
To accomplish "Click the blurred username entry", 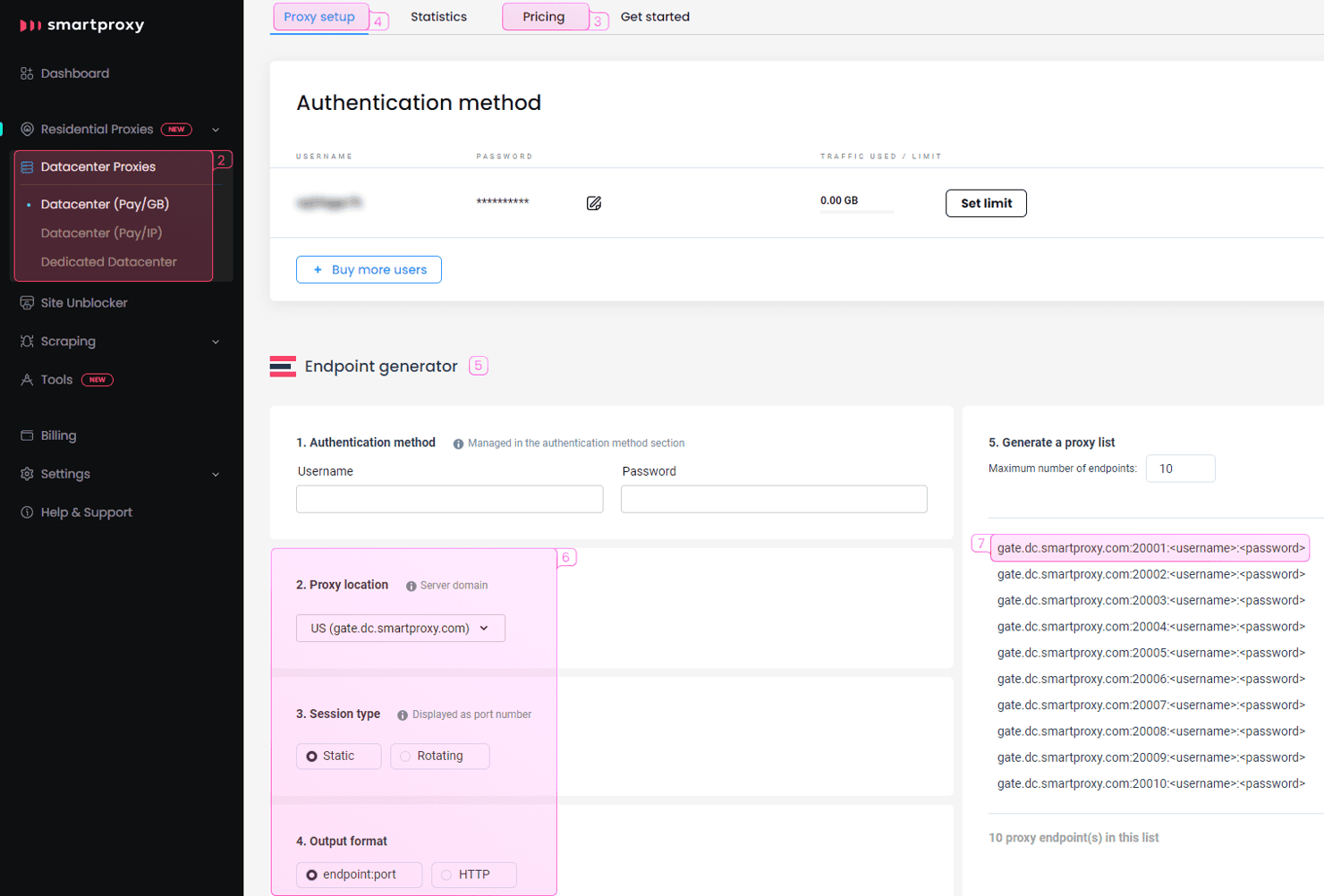I will click(x=329, y=203).
